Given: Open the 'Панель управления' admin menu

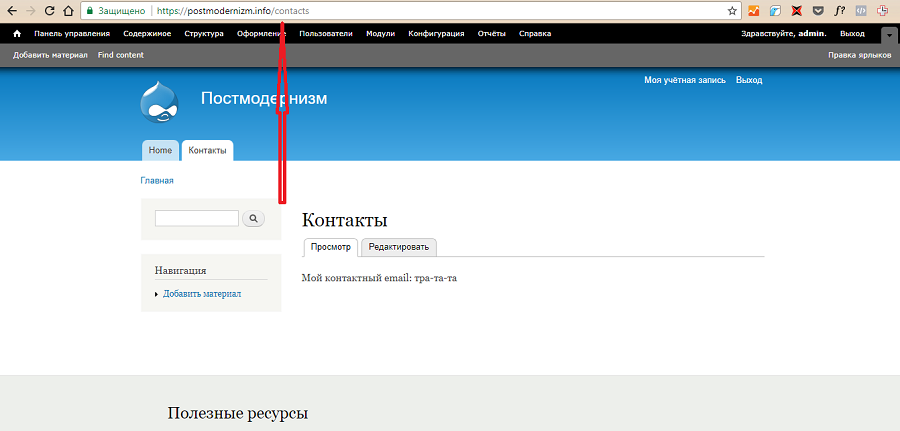Looking at the screenshot, I should click(x=72, y=34).
